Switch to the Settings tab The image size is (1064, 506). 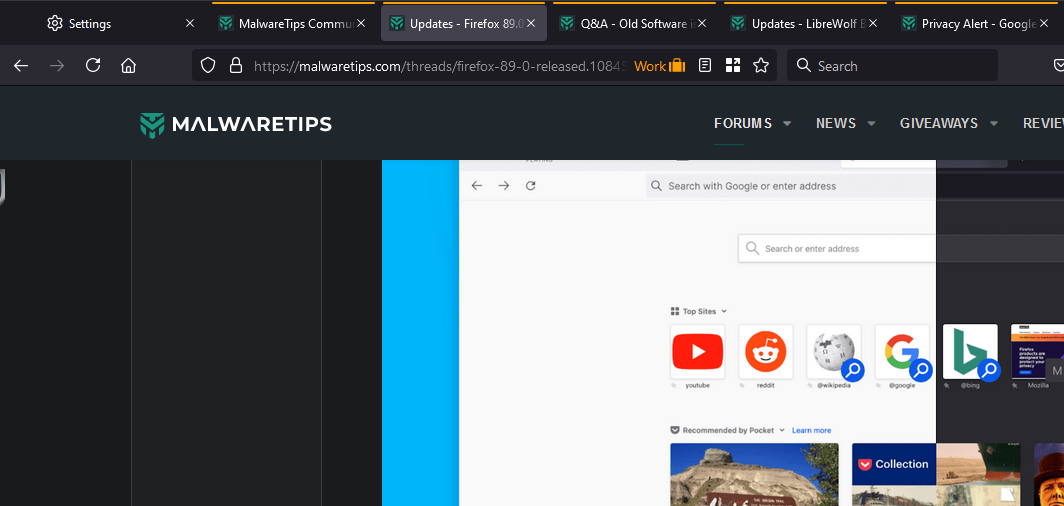121,23
